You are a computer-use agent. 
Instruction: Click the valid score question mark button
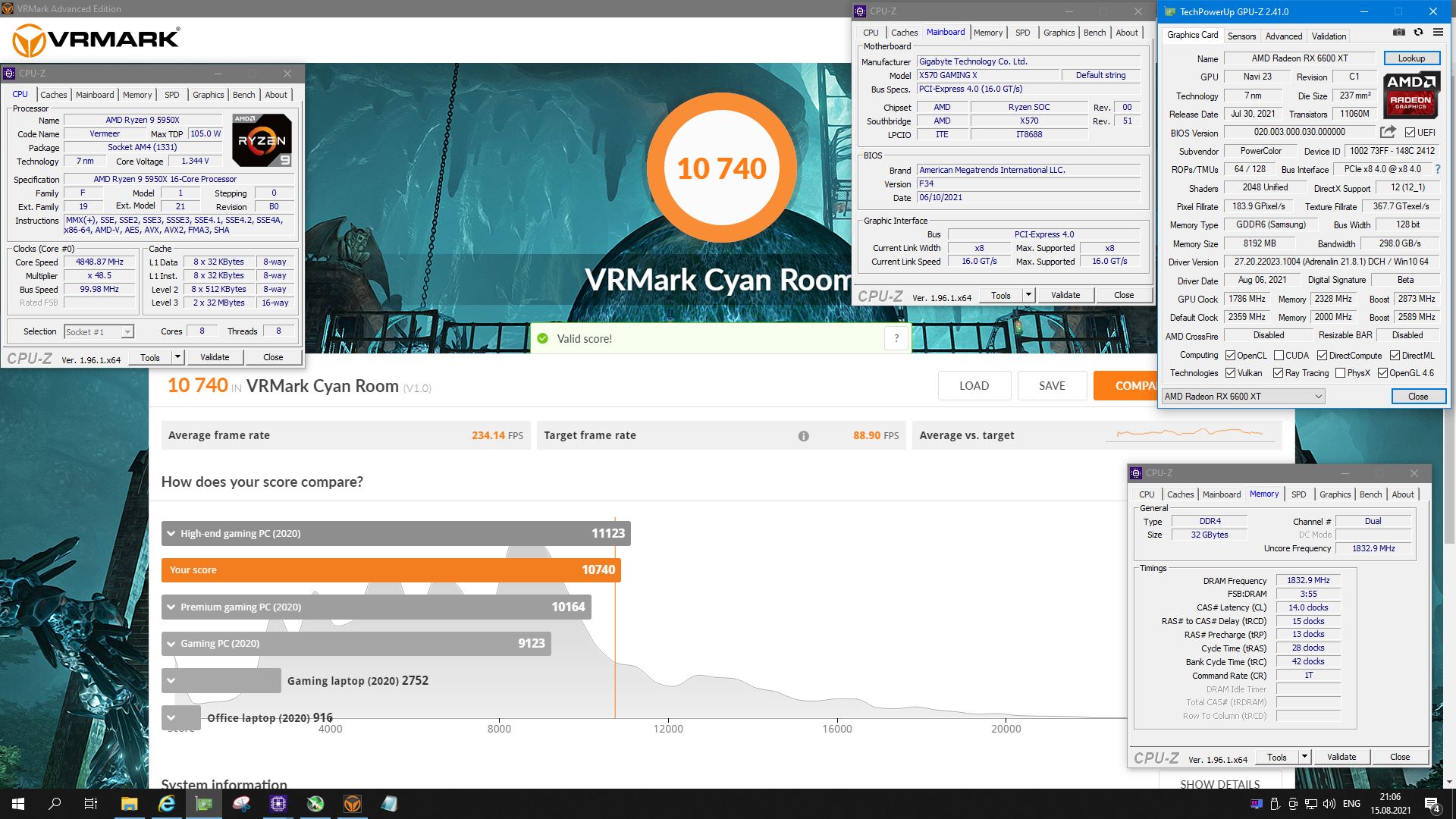[x=896, y=339]
